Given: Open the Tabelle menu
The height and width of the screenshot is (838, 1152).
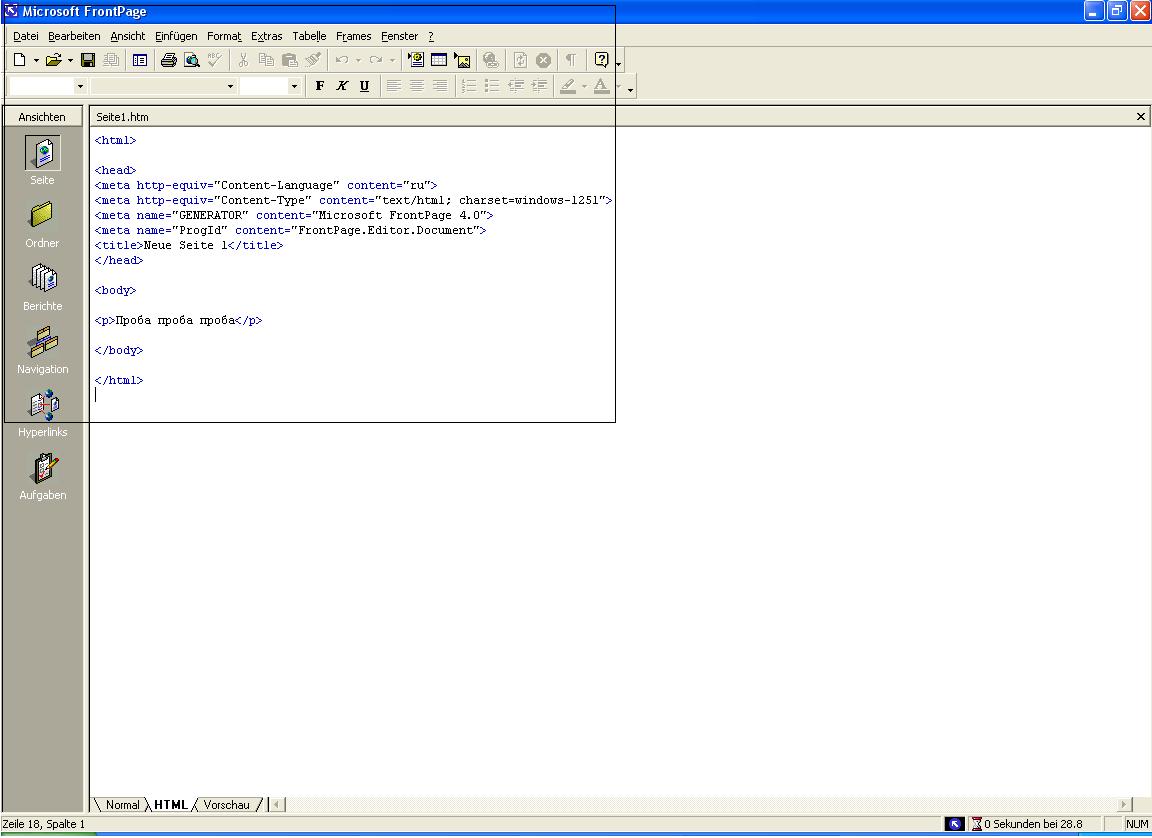Looking at the screenshot, I should click(309, 36).
